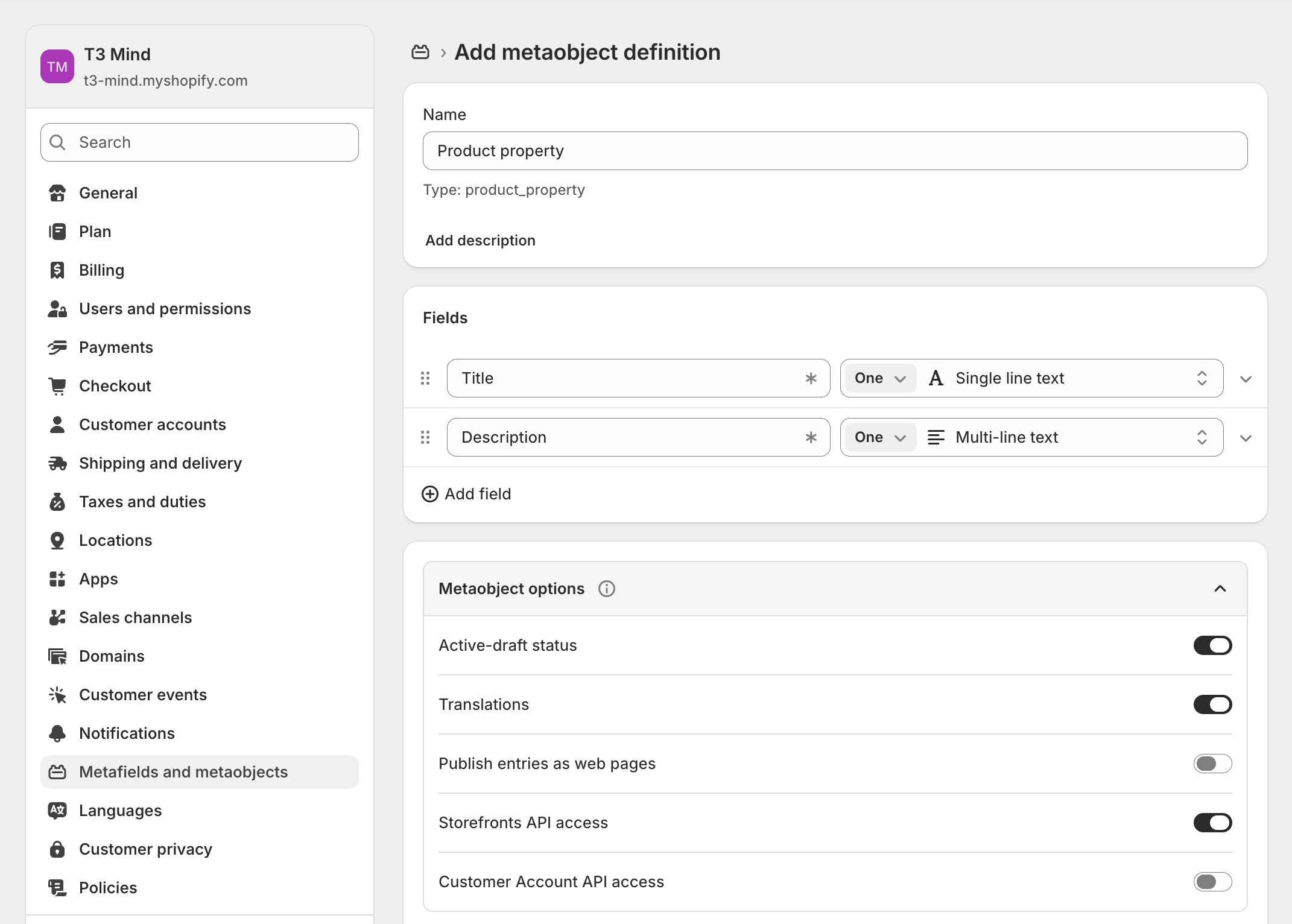This screenshot has width=1292, height=924.
Task: Click the Description field drag handle
Action: click(425, 437)
